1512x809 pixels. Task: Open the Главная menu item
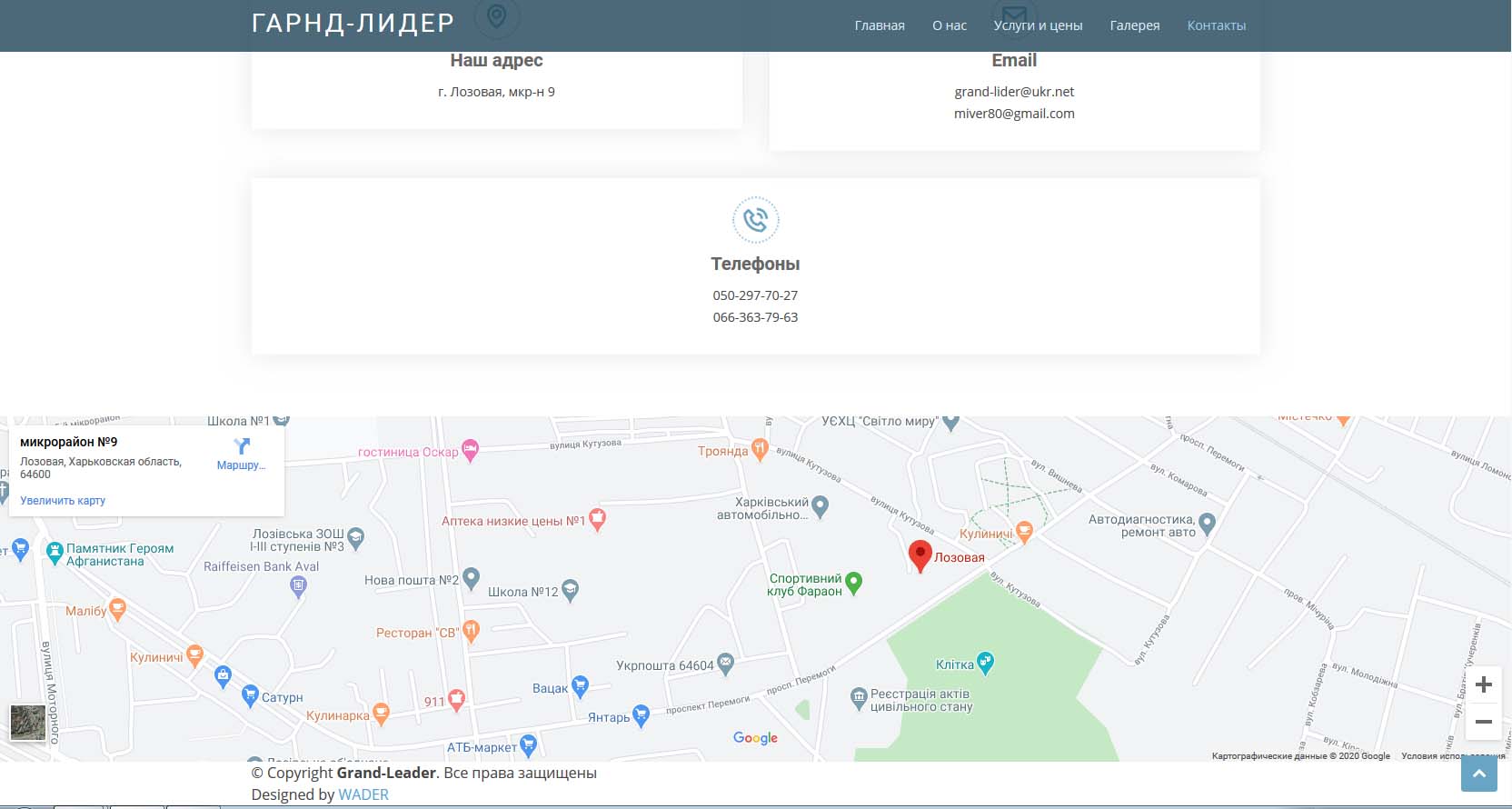point(879,25)
